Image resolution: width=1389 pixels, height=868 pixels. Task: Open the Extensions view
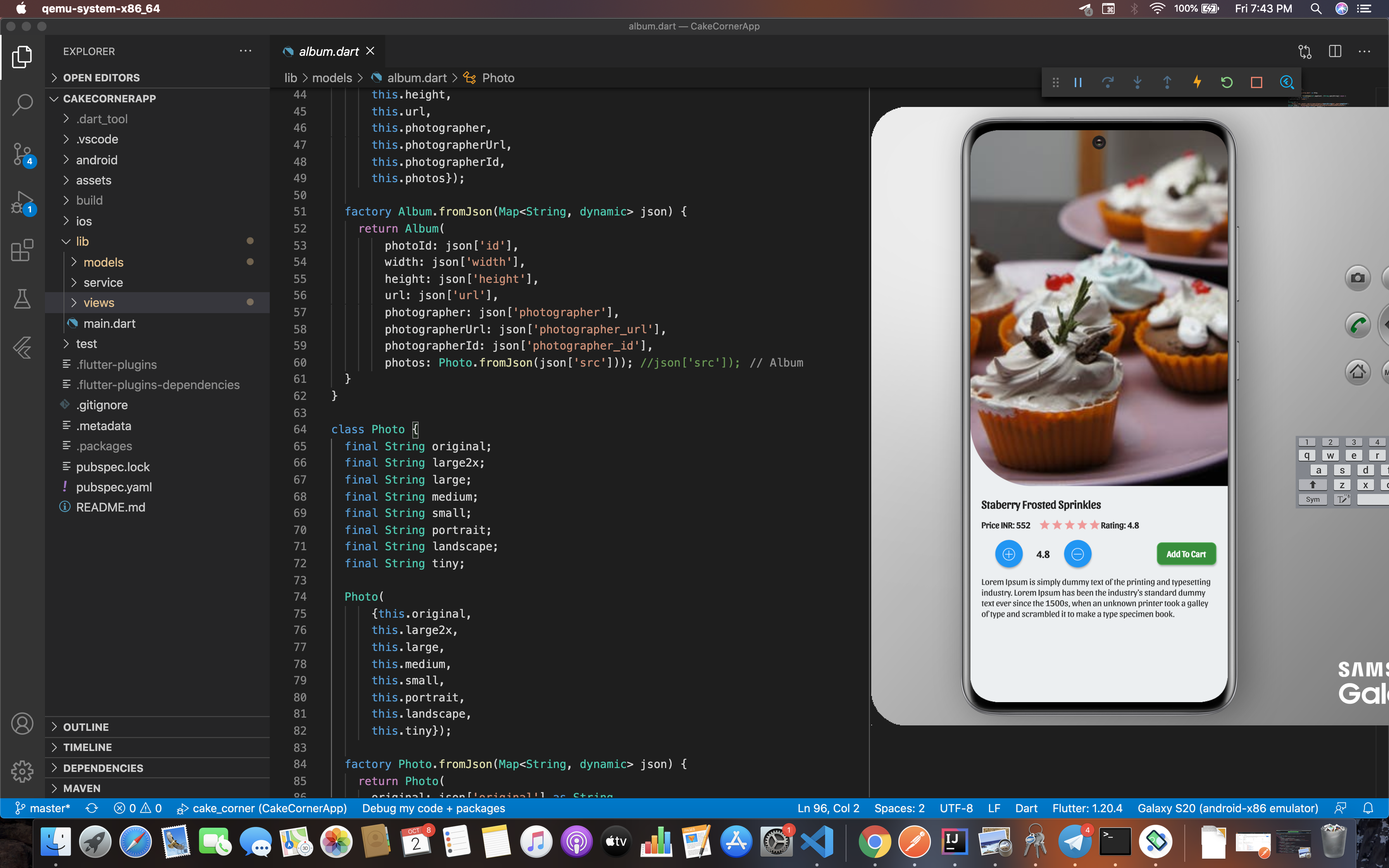[x=22, y=250]
